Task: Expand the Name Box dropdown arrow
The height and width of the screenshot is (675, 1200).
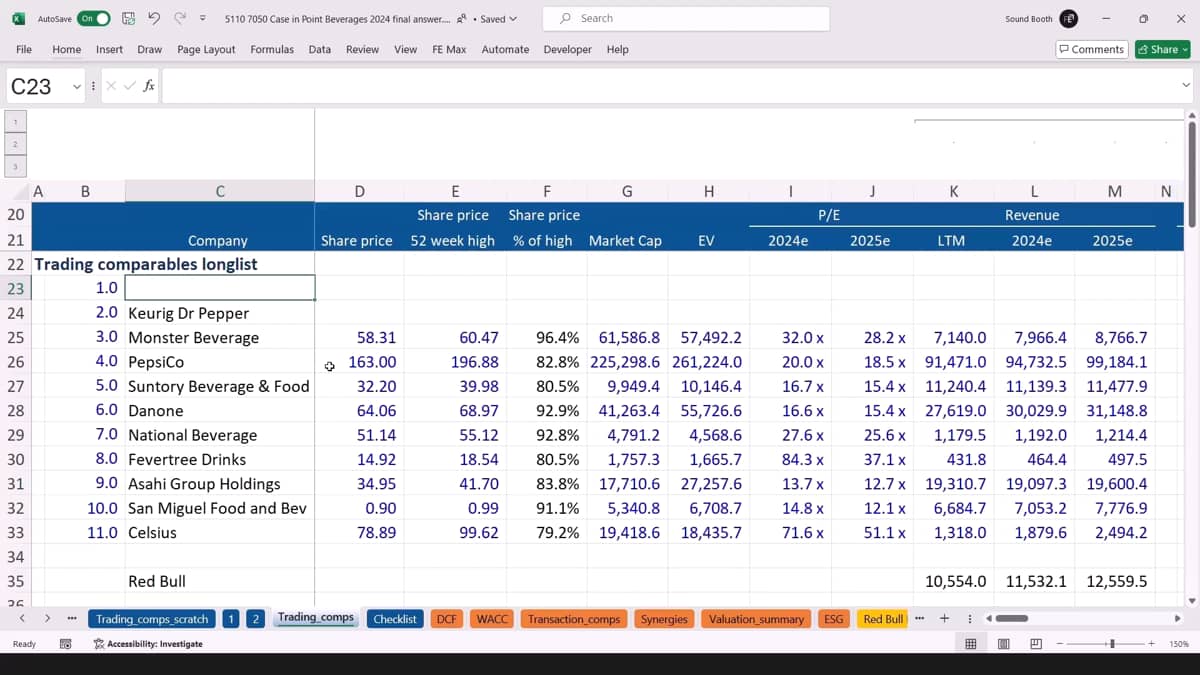Action: [76, 87]
